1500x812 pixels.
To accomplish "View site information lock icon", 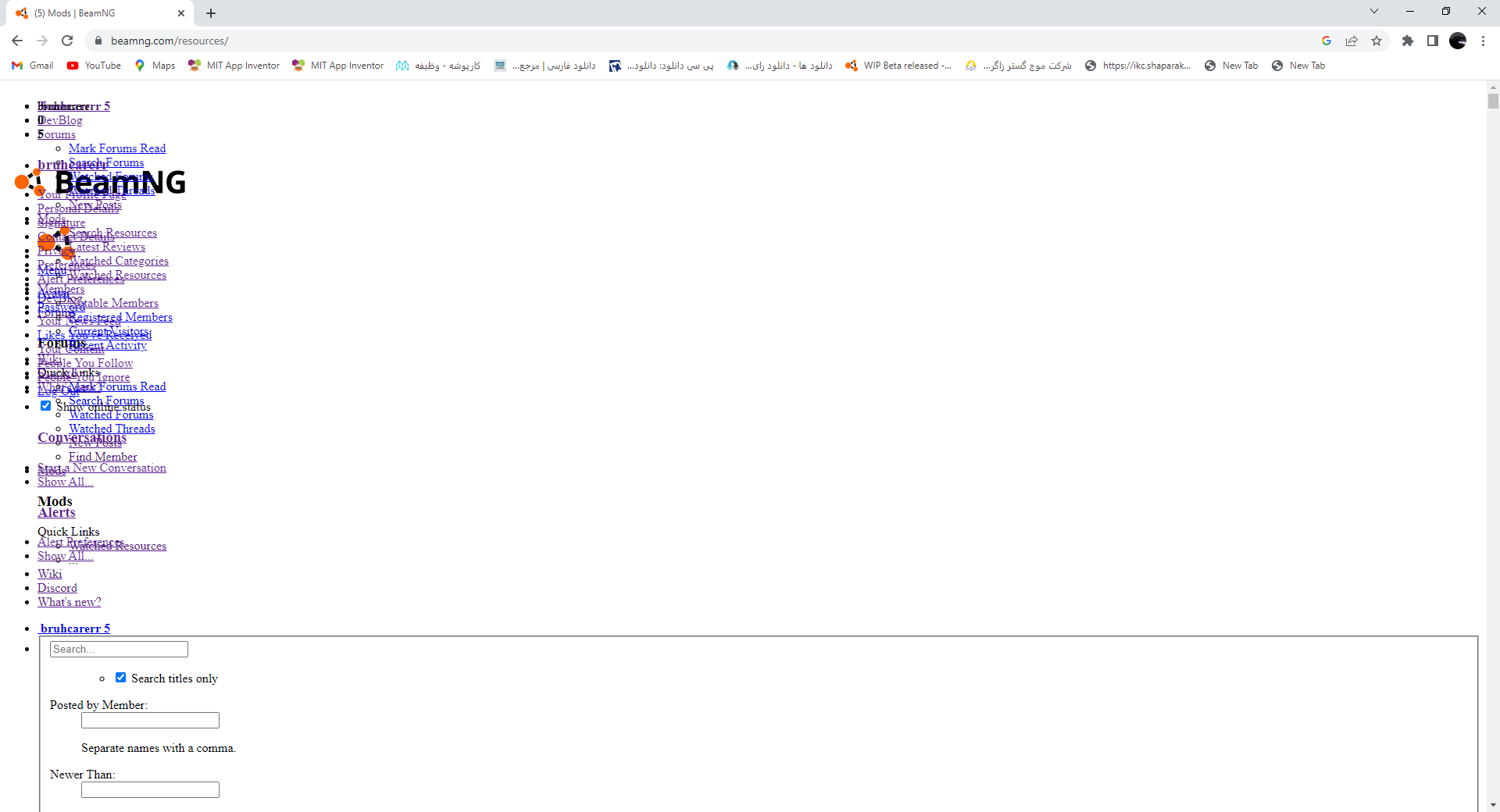I will click(x=98, y=41).
